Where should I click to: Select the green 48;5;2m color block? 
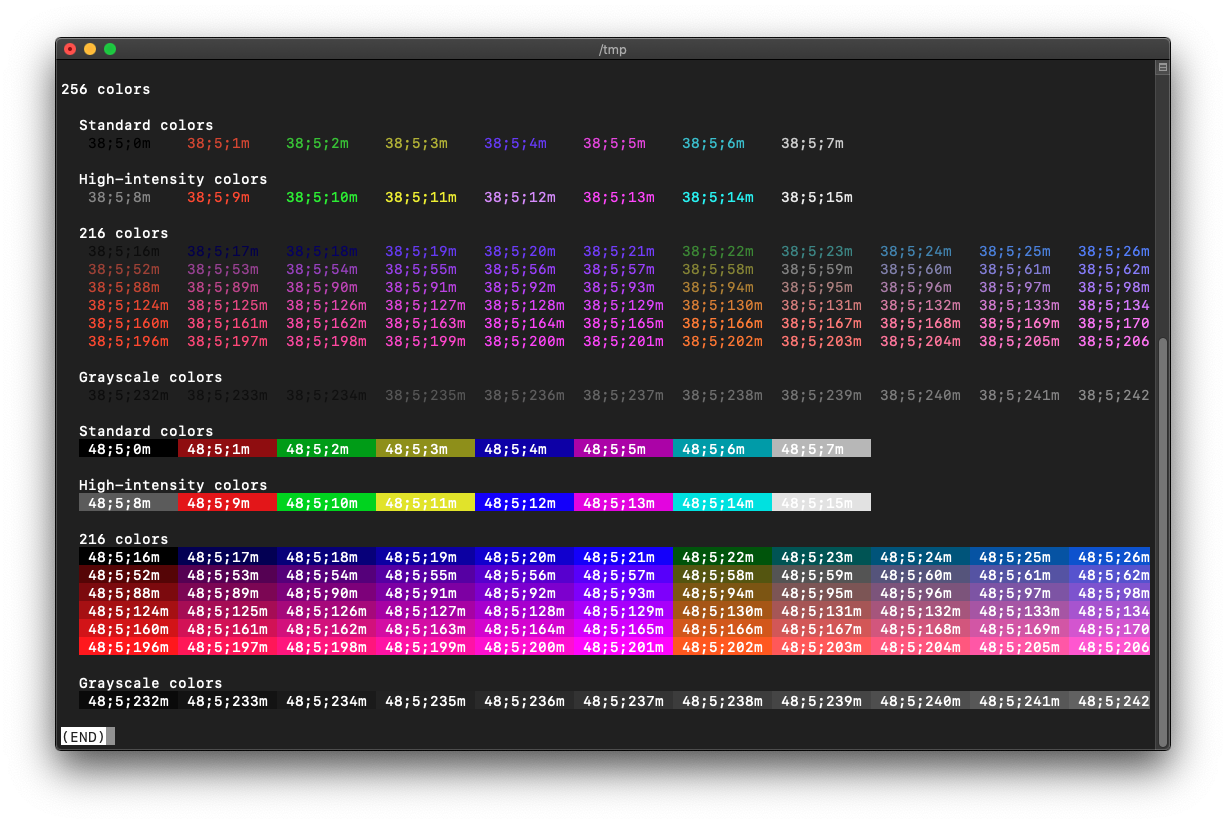pos(326,449)
